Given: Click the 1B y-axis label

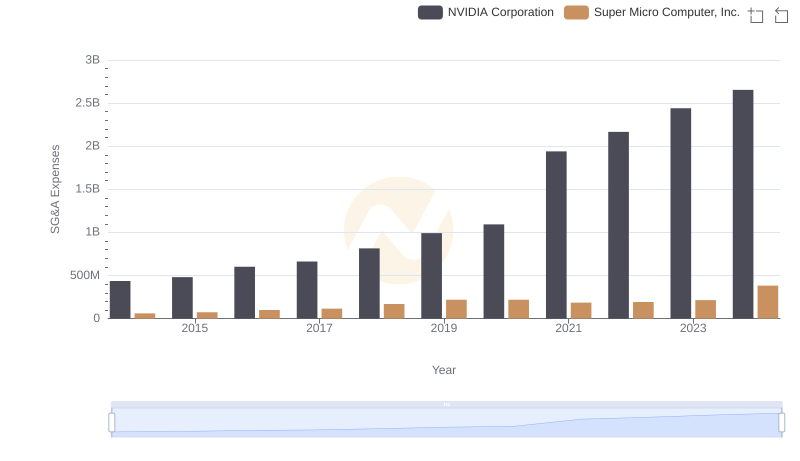Looking at the screenshot, I should coord(92,232).
